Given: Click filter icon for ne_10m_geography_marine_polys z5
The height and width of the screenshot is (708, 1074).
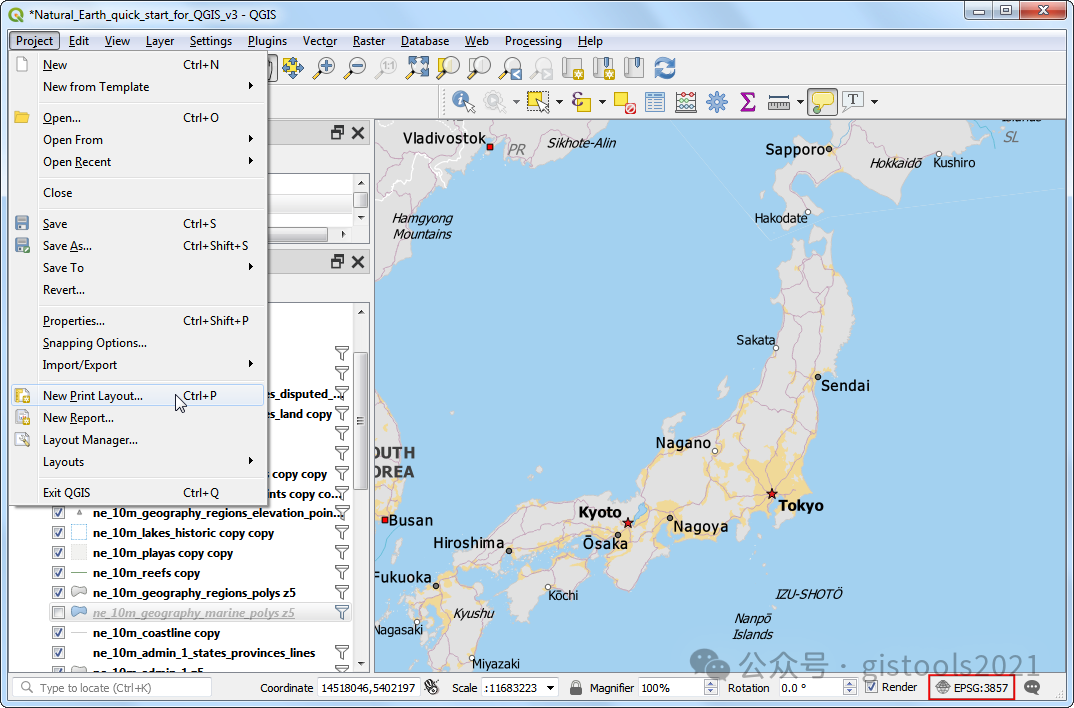Looking at the screenshot, I should [x=342, y=612].
